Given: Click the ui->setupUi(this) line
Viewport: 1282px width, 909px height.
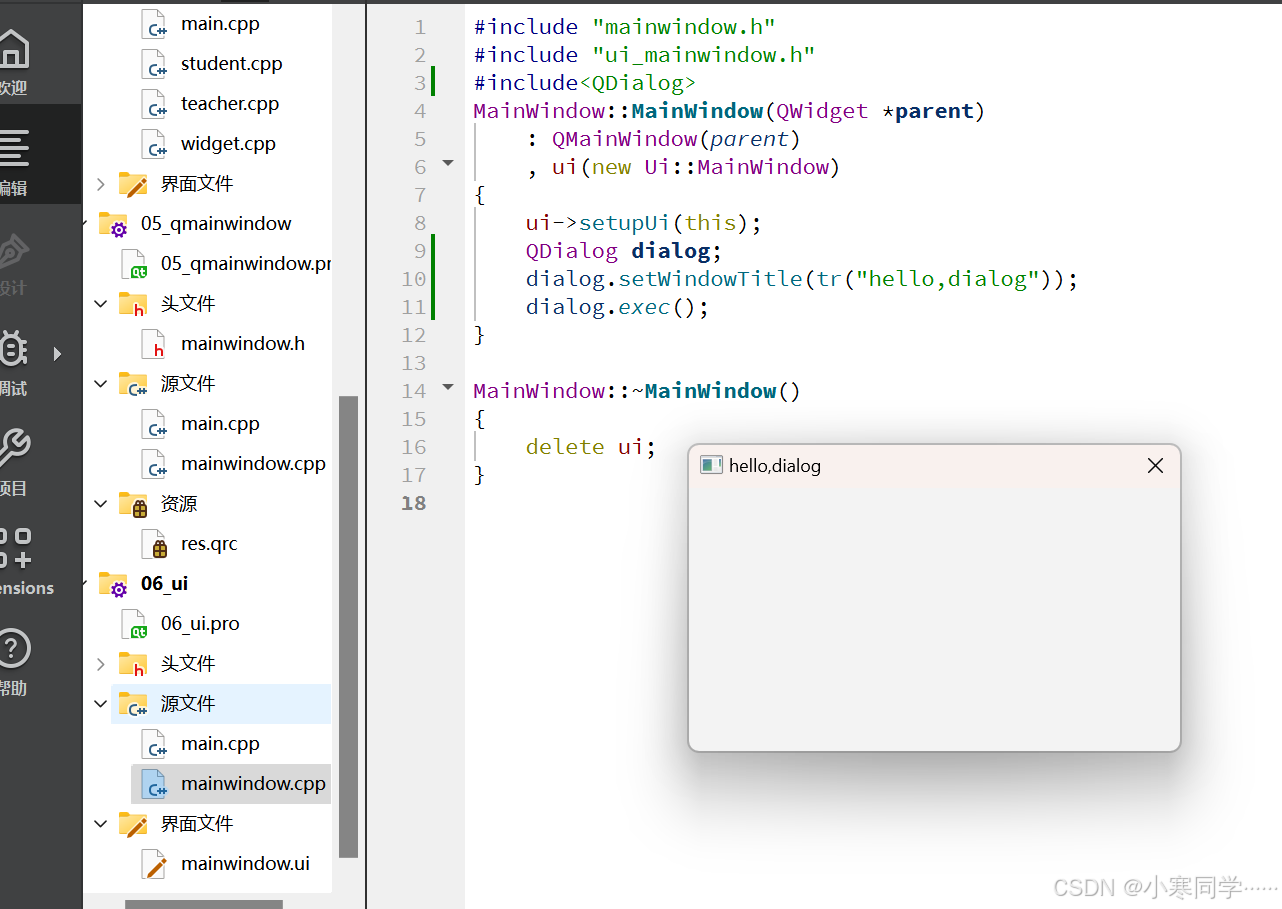Looking at the screenshot, I should coord(644,223).
